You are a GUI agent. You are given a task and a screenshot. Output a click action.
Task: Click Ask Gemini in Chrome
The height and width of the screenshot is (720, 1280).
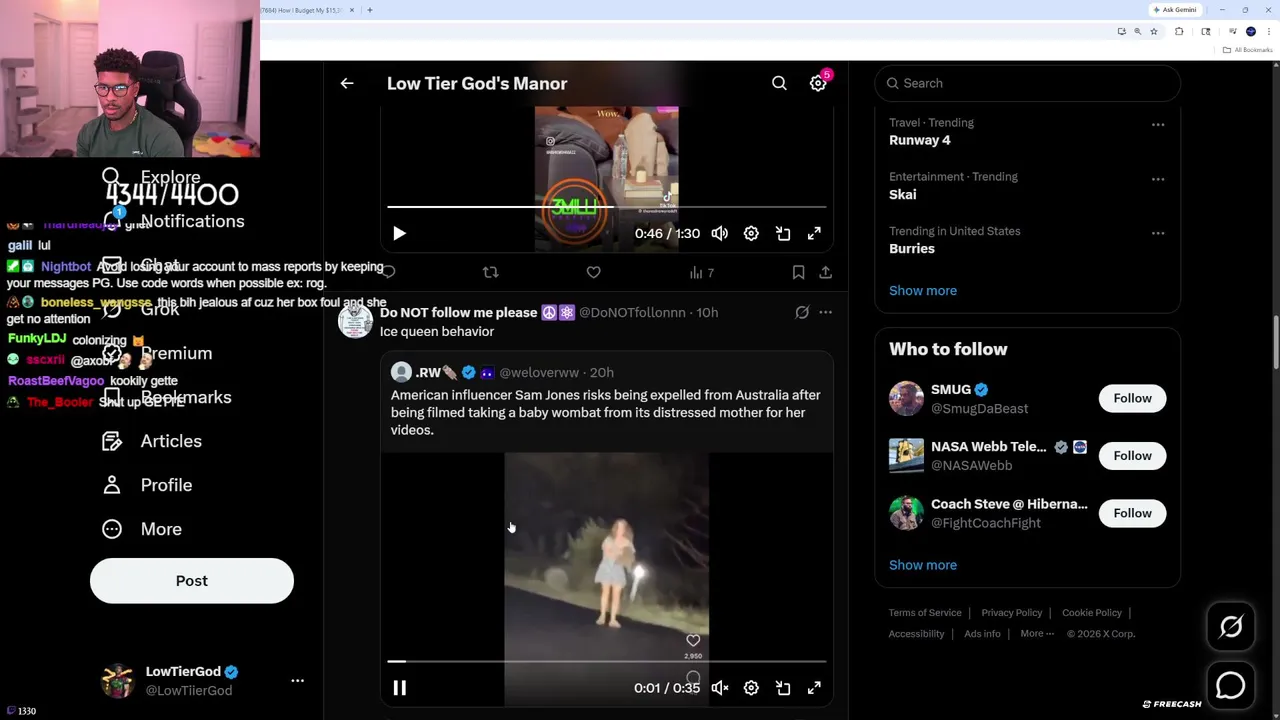1175,10
